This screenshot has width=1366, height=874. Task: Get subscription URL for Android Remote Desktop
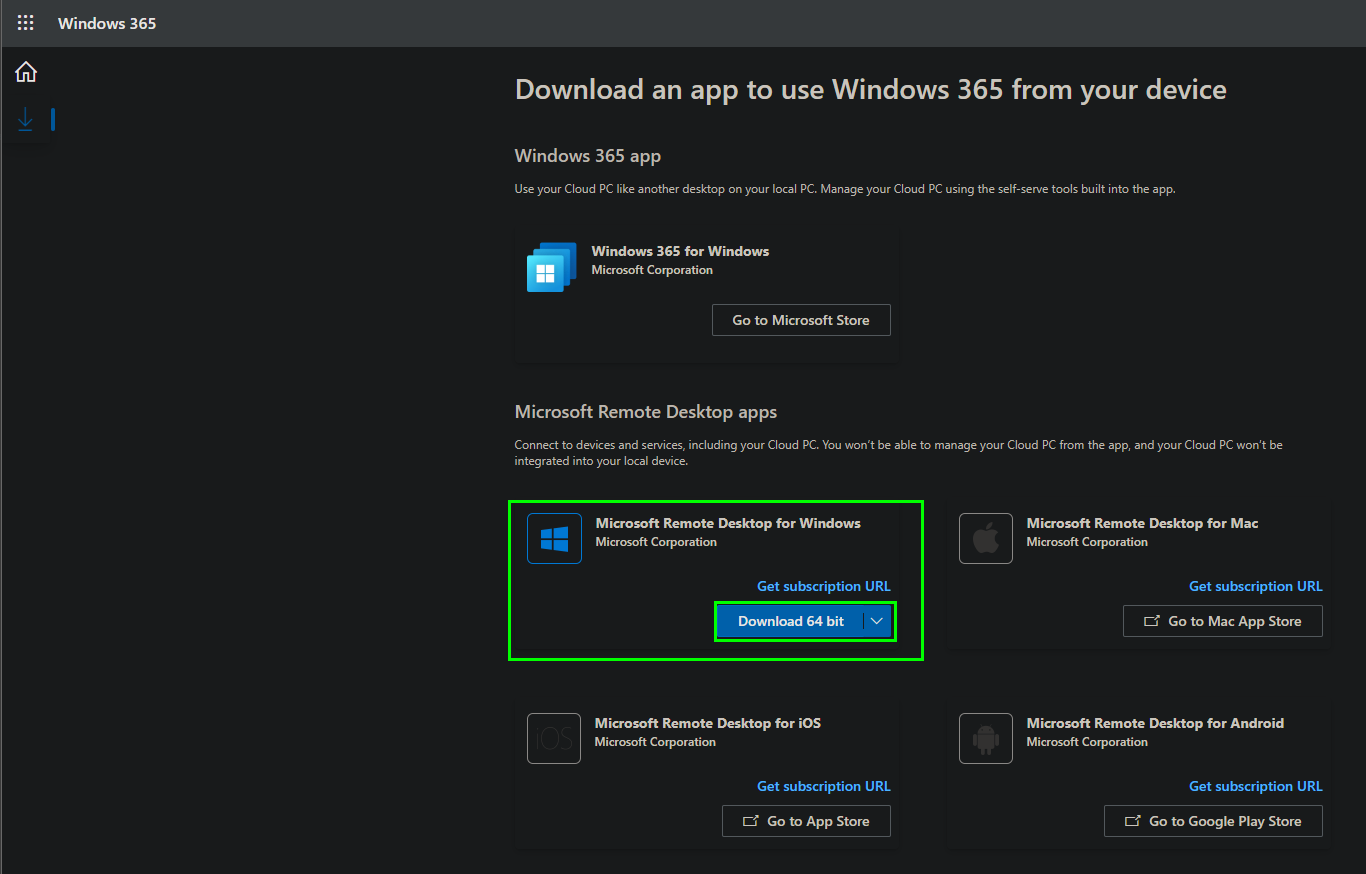tap(1255, 786)
